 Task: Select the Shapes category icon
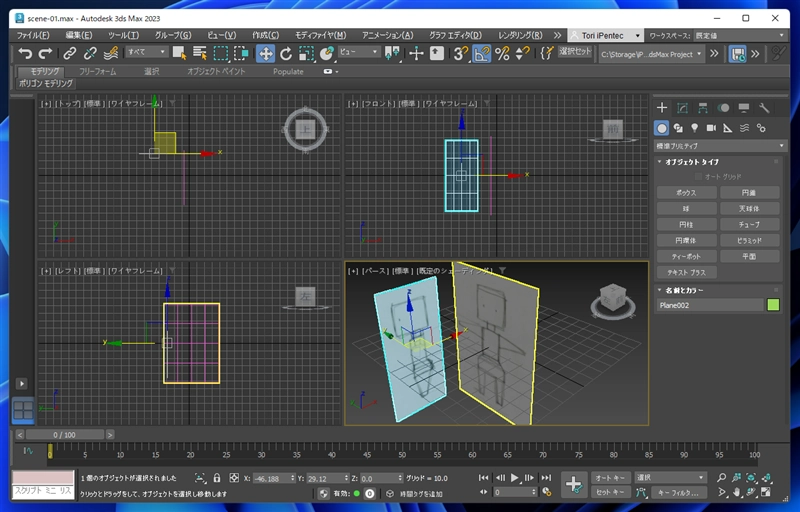678,128
